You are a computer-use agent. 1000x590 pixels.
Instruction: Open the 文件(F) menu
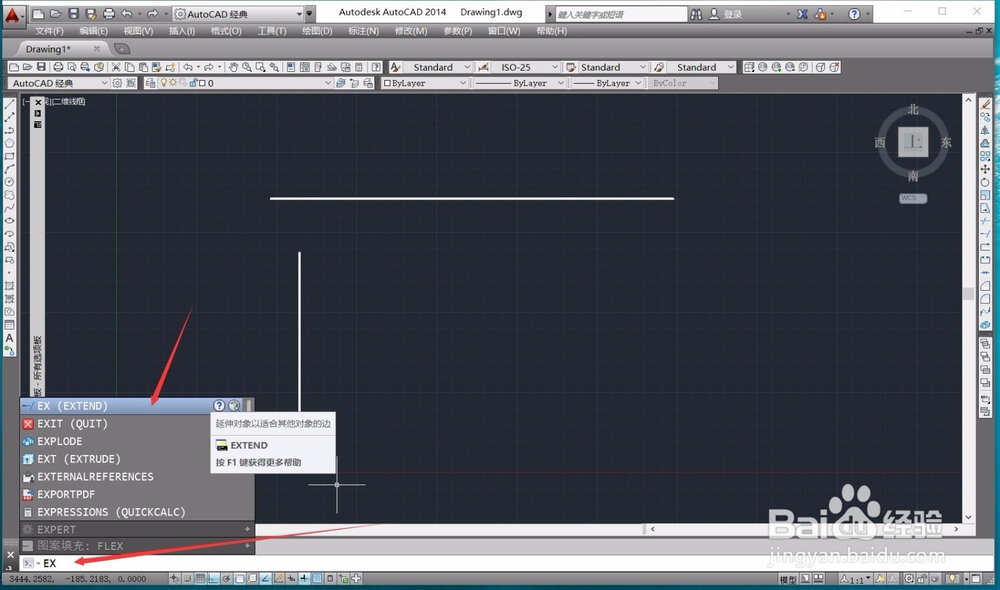pos(49,31)
